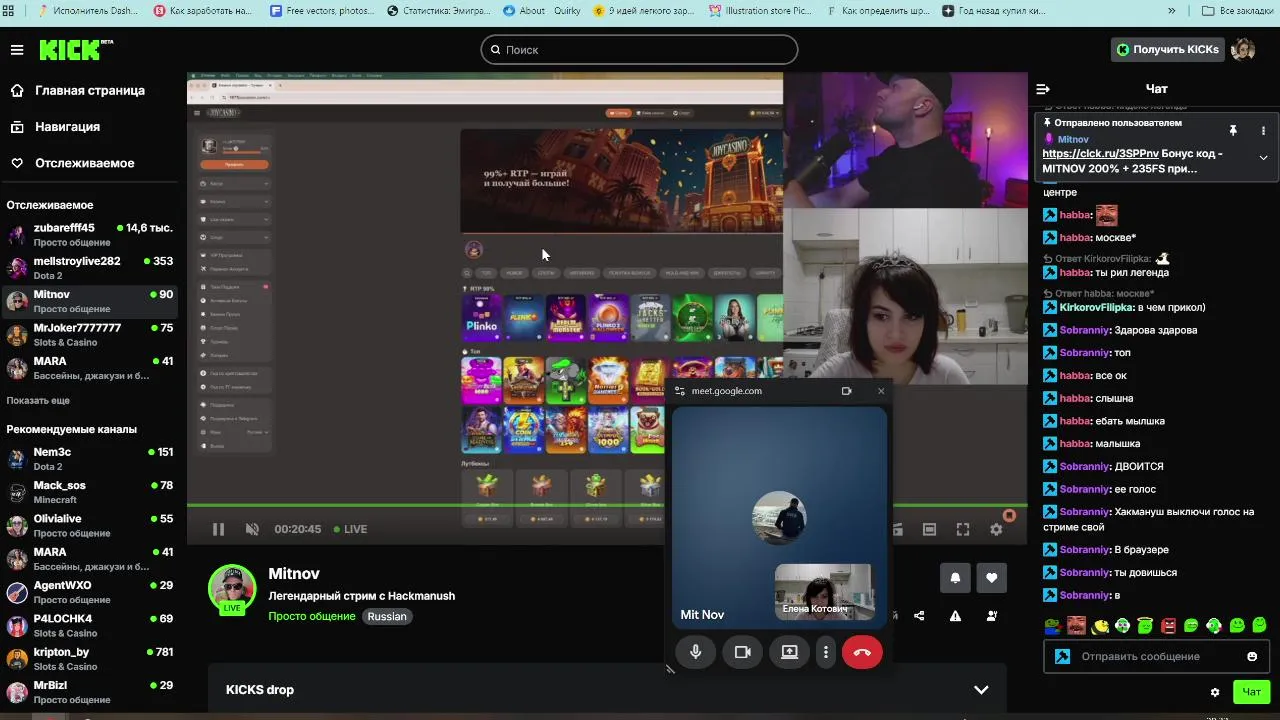Open Olivialive recommended channel
Viewport: 1280px width, 720px height.
pos(90,525)
